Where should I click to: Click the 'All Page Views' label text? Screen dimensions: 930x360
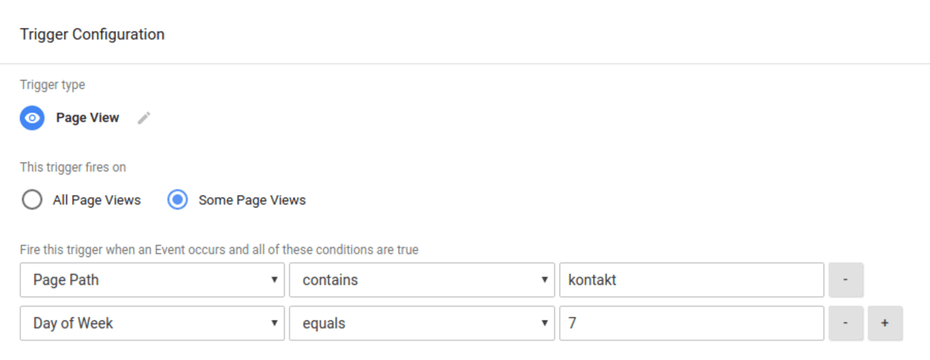click(97, 200)
